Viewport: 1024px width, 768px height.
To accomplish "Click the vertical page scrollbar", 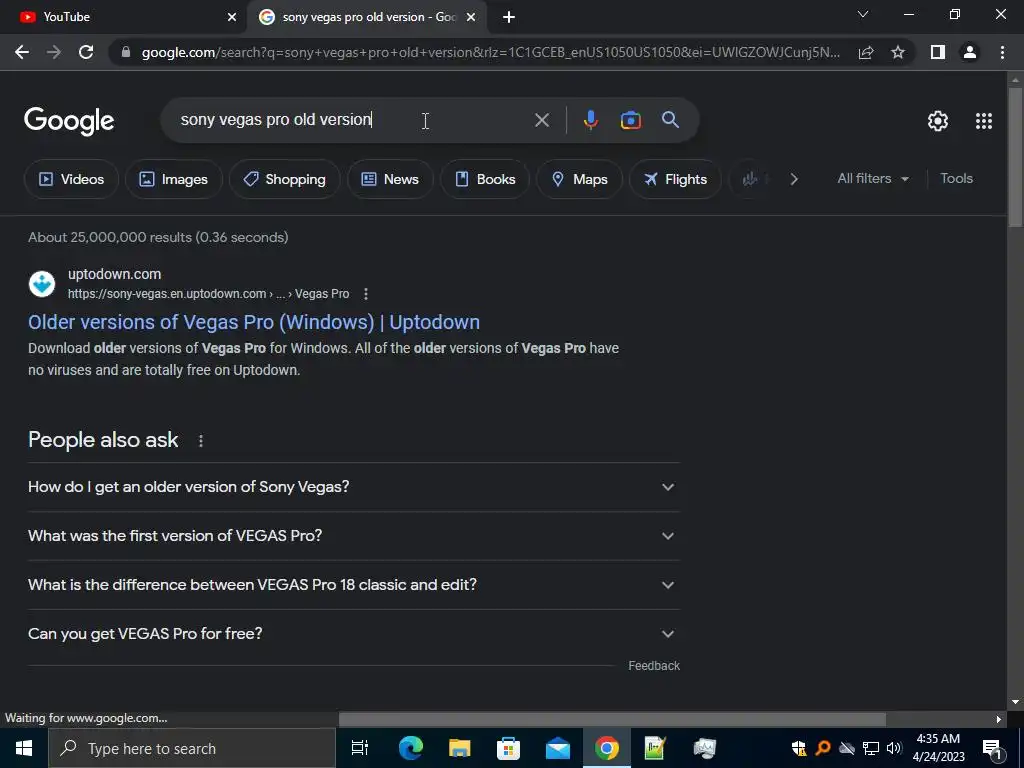I will pos(1015,157).
